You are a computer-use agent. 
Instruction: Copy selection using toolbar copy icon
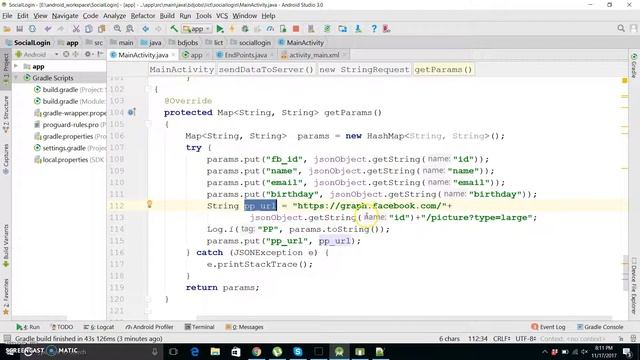click(89, 29)
